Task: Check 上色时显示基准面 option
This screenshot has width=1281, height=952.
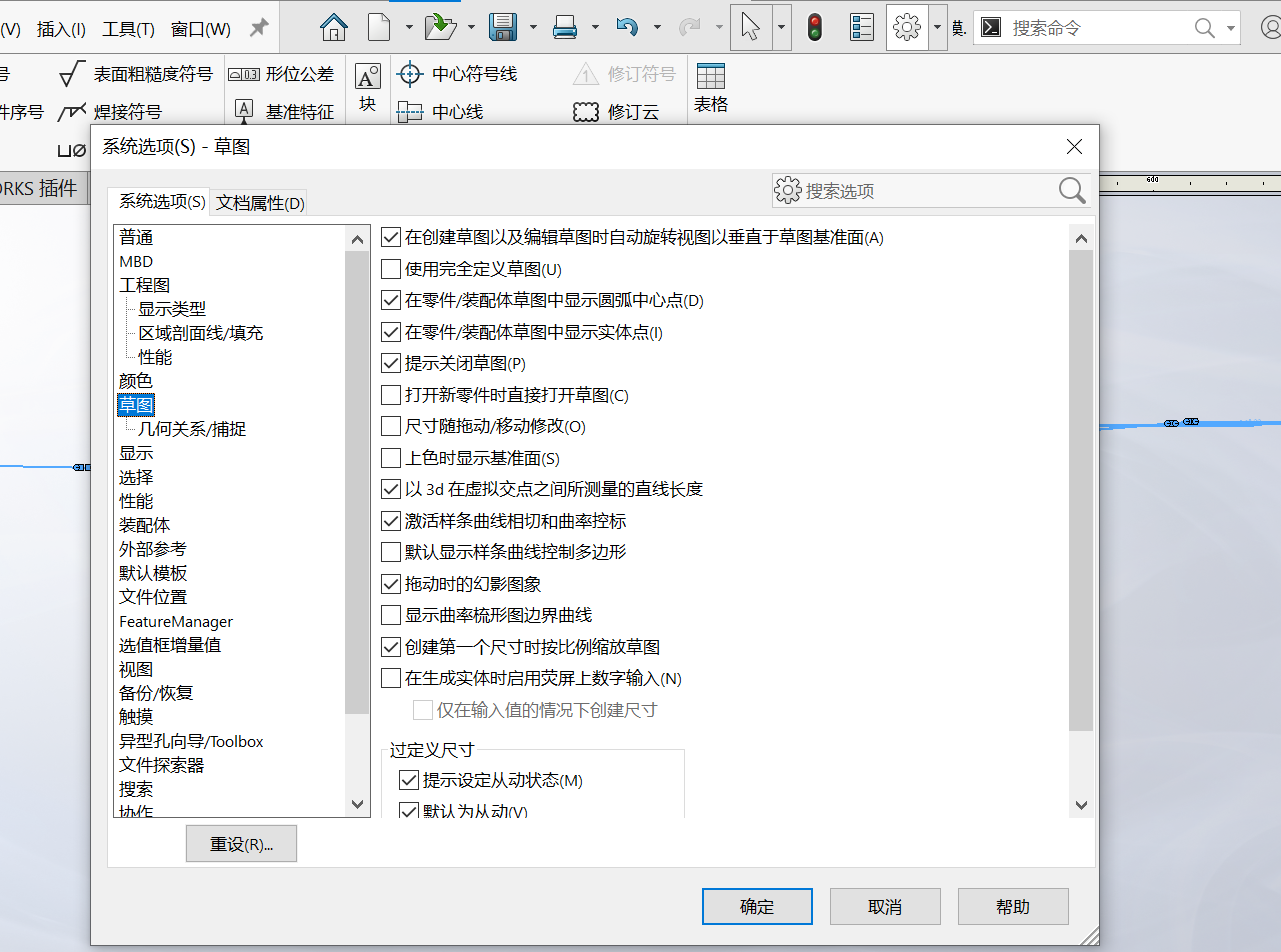Action: 390,457
